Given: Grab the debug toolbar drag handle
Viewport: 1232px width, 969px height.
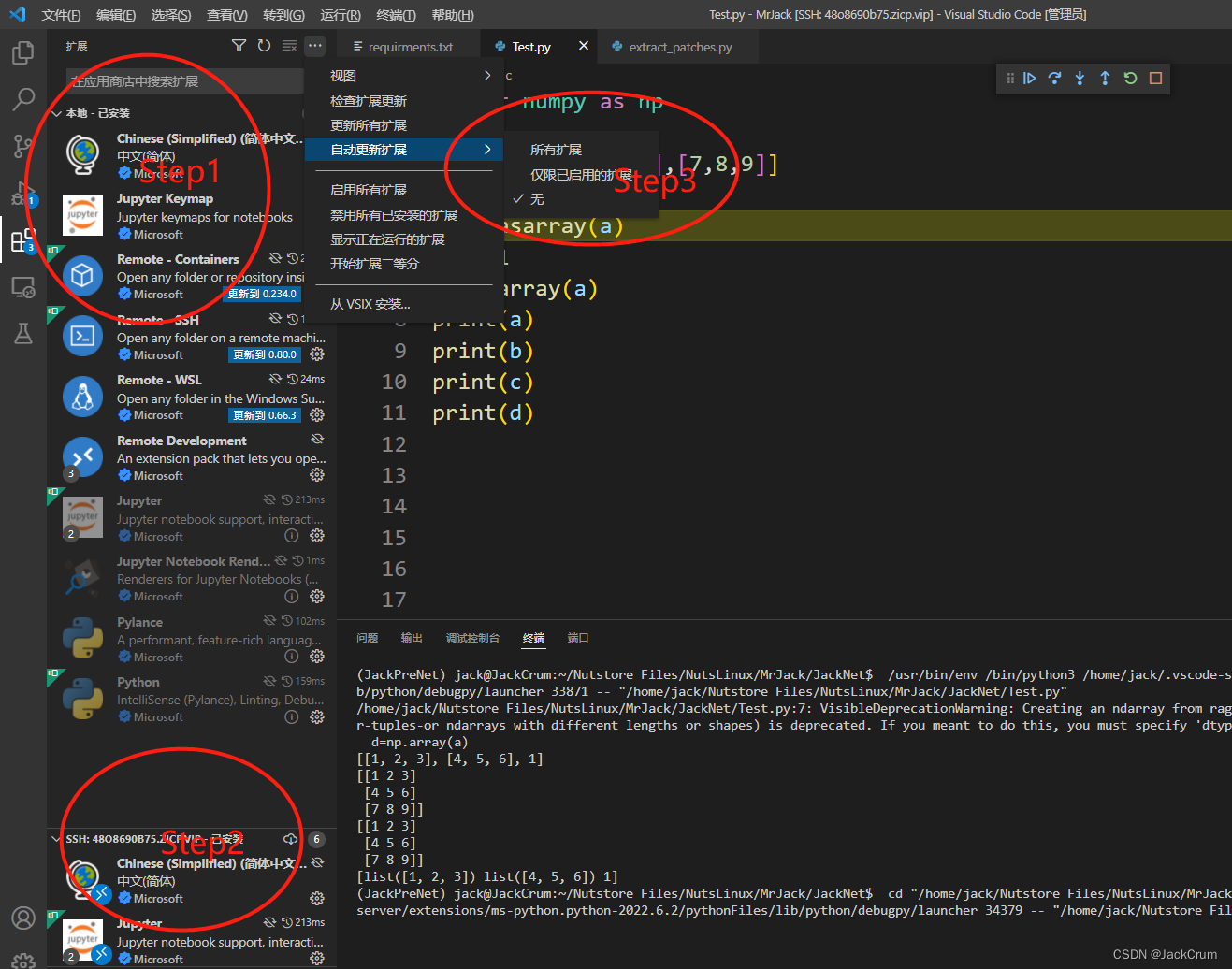Looking at the screenshot, I should pos(1009,79).
